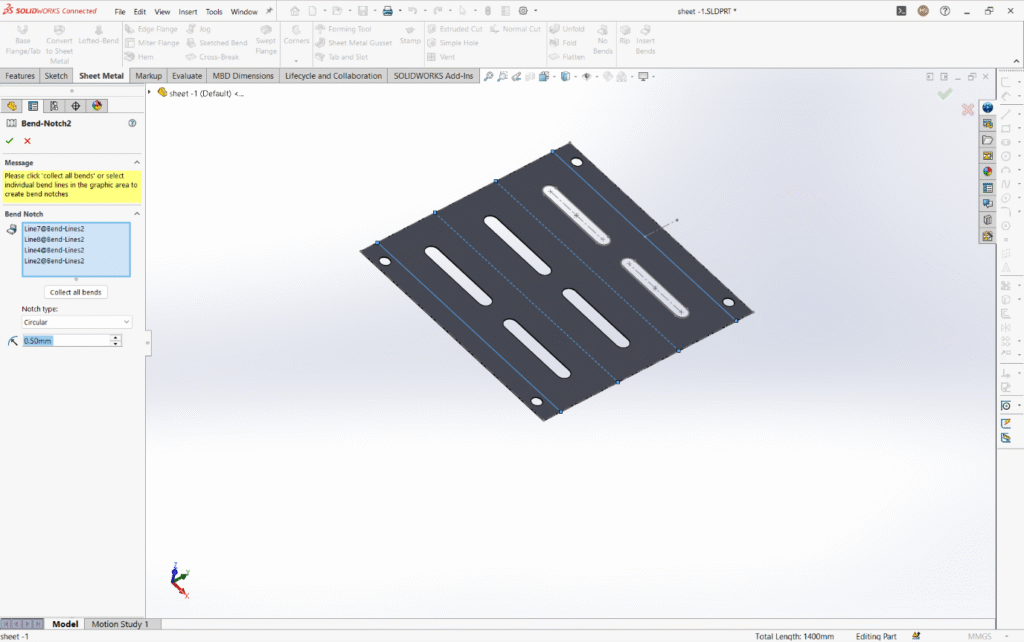This screenshot has height=642, width=1024.
Task: Collapse the Message section
Action: coord(136,162)
